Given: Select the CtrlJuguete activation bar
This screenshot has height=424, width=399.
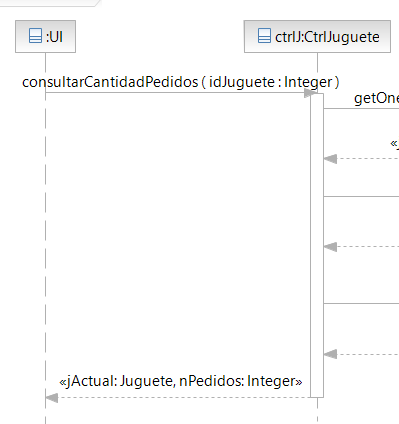Looking at the screenshot, I should 317,245.
